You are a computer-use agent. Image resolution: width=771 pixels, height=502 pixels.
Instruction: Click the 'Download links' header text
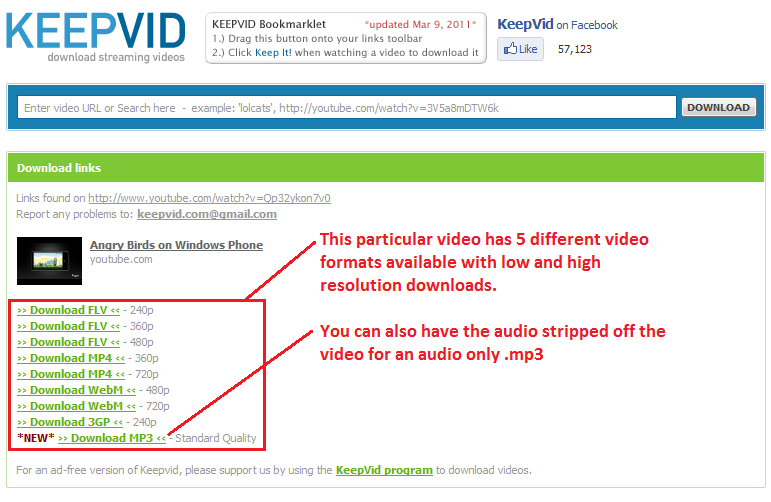(59, 168)
